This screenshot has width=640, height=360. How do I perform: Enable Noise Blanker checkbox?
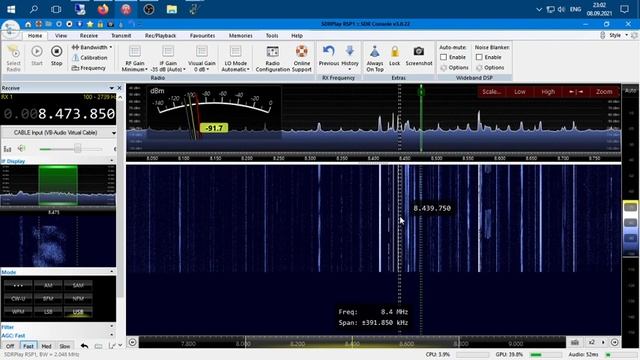pyautogui.click(x=479, y=57)
